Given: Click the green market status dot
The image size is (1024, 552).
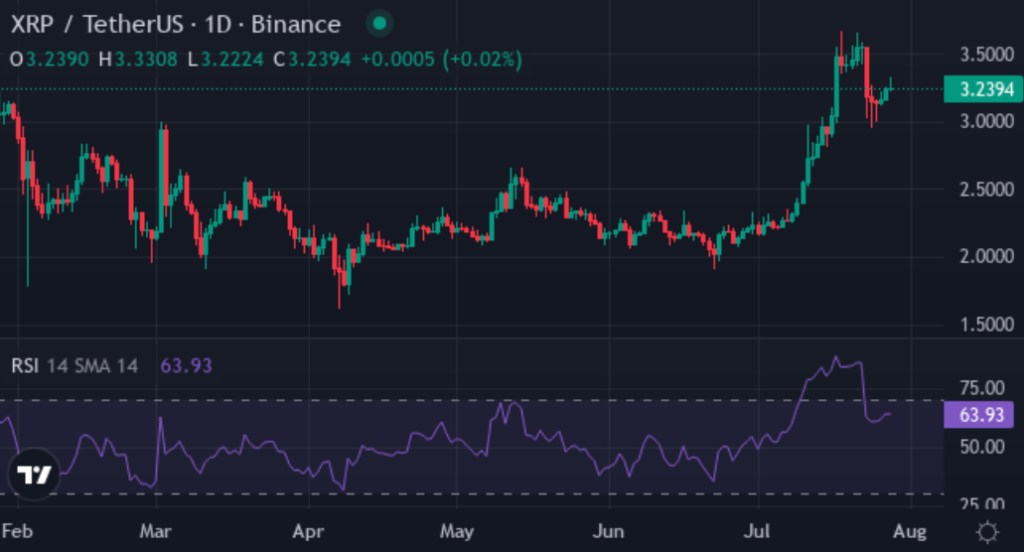Looking at the screenshot, I should (x=379, y=24).
